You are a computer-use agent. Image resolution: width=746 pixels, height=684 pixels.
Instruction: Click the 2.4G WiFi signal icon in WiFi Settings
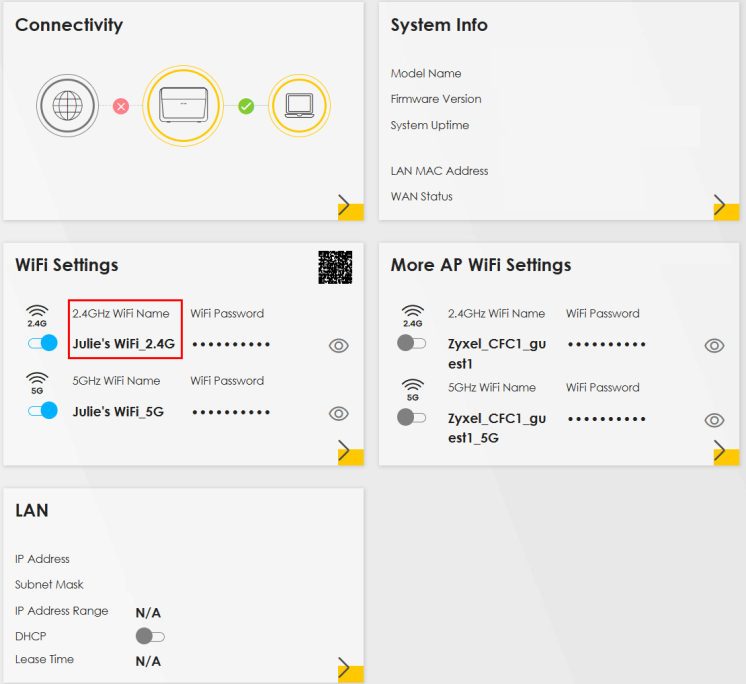[37, 315]
